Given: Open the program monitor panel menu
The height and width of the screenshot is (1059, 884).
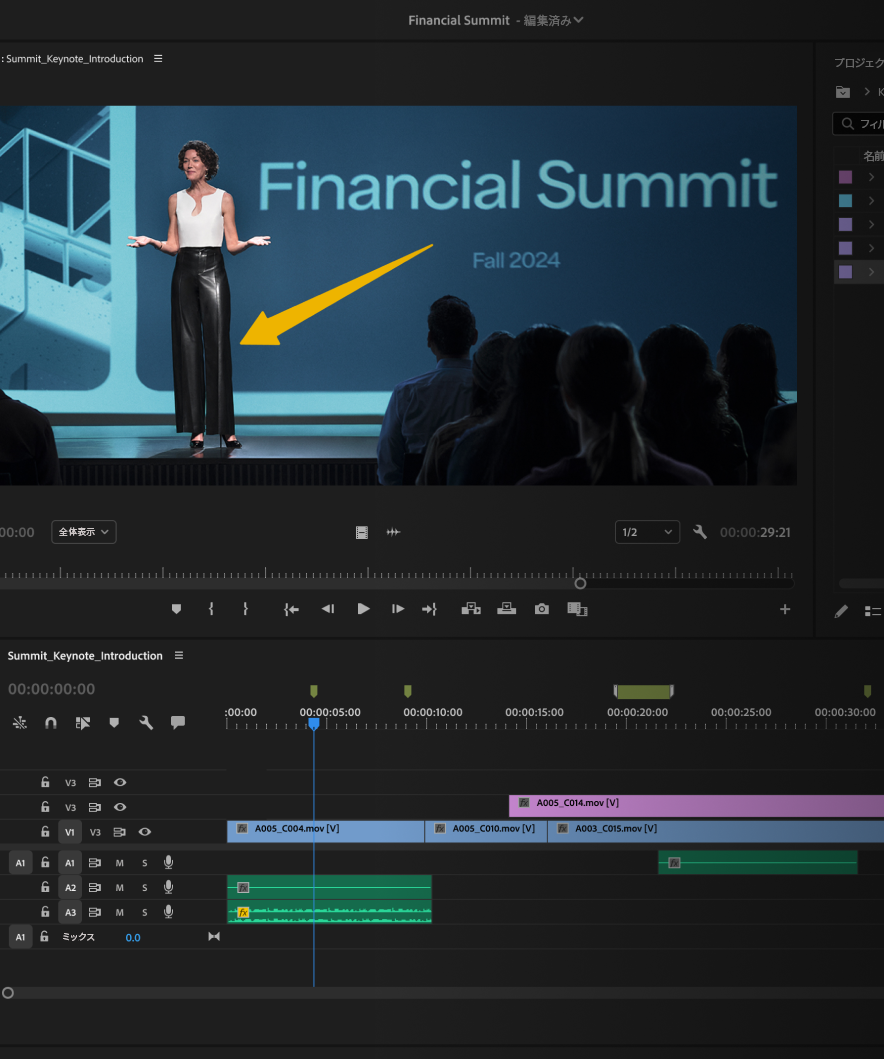Looking at the screenshot, I should click(x=158, y=59).
